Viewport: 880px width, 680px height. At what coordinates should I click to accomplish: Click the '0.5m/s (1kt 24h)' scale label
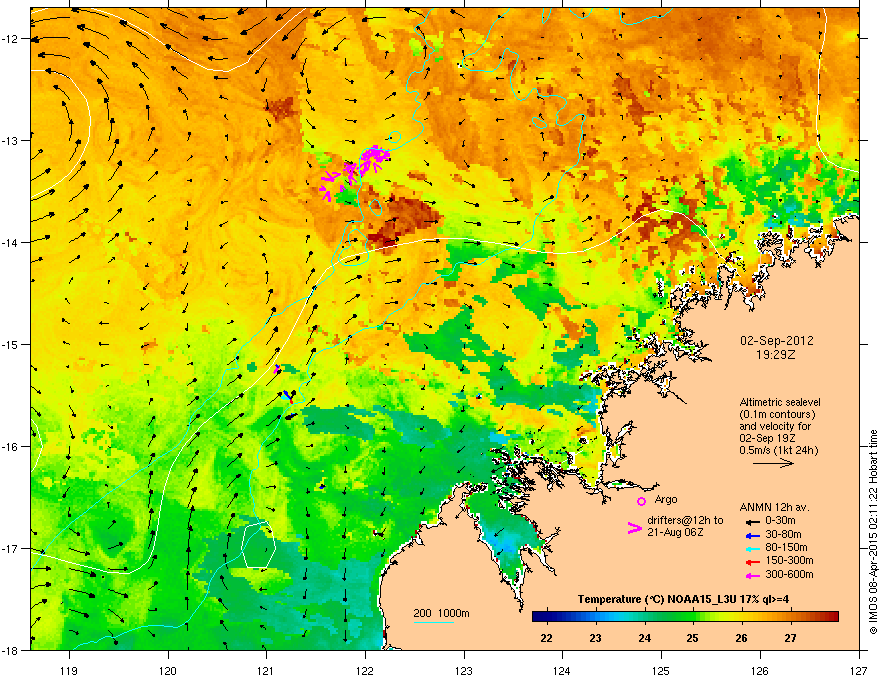[x=779, y=450]
